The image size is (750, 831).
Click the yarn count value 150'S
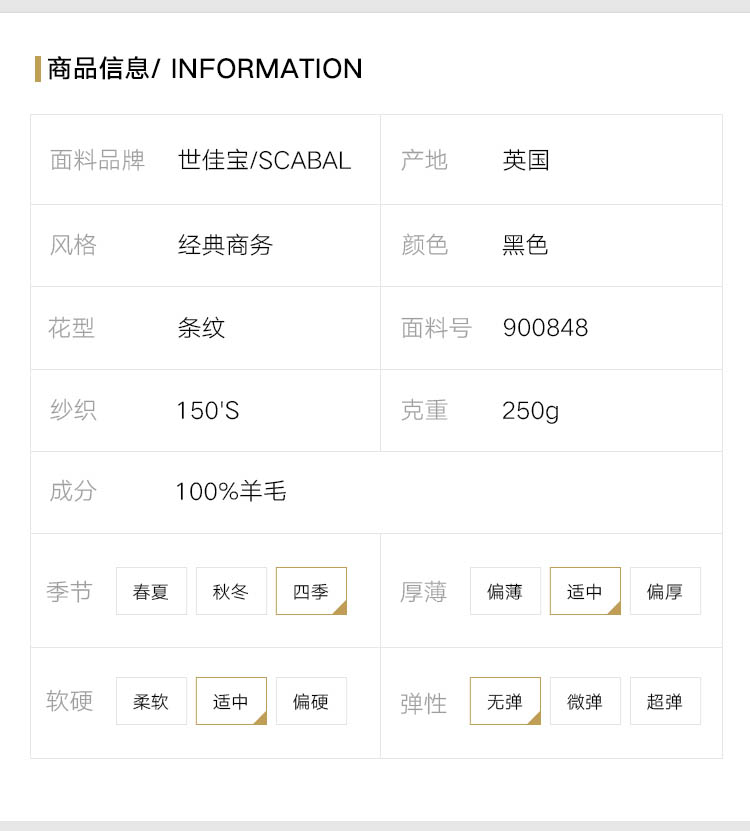(208, 410)
